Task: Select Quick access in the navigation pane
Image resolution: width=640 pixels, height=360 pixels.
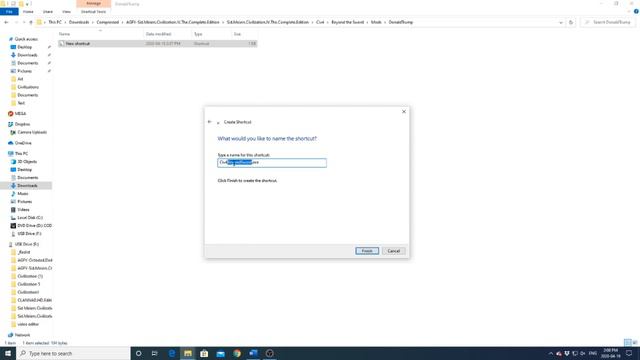Action: click(x=26, y=39)
